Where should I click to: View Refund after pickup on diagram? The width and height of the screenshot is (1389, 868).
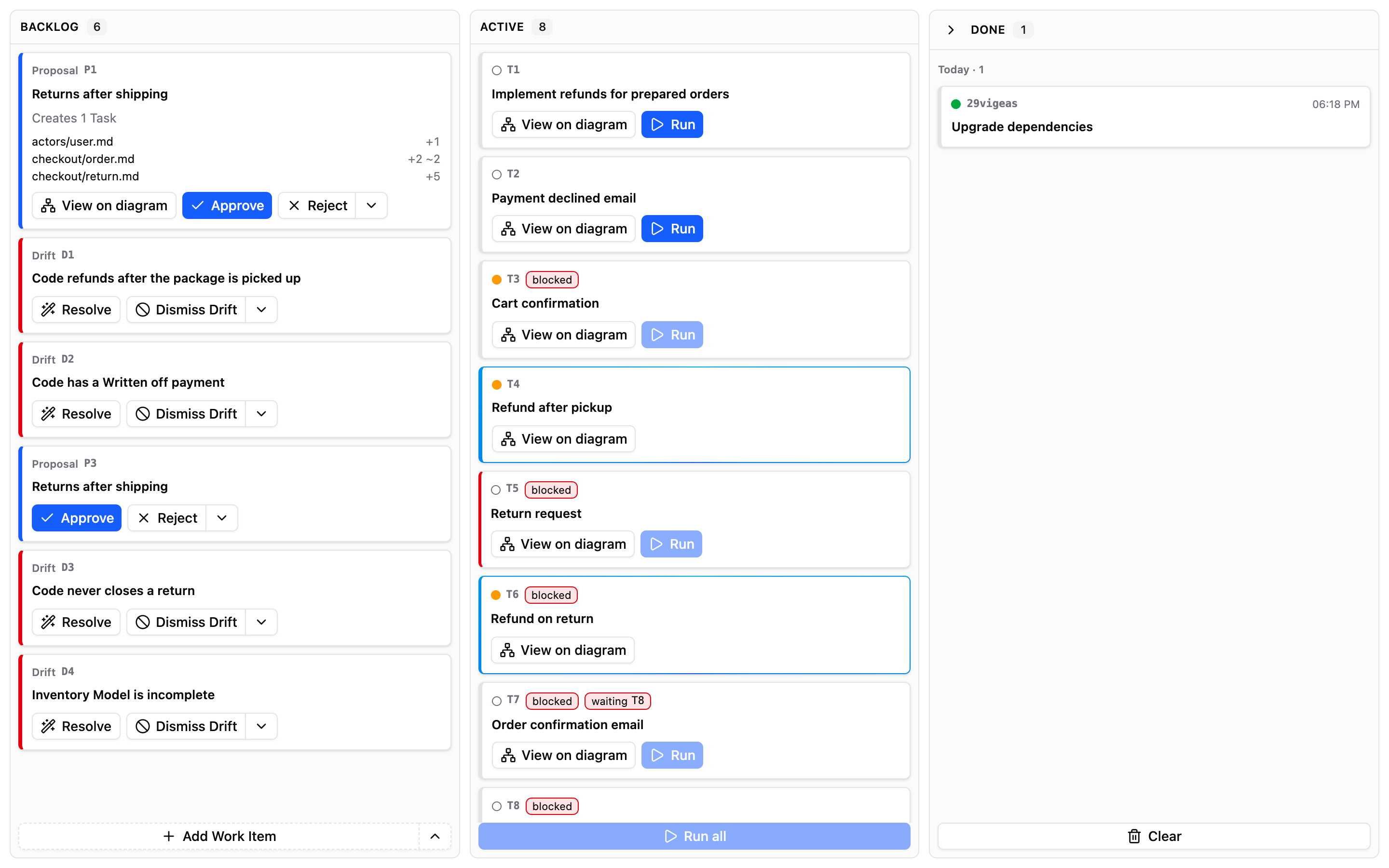[x=563, y=439]
